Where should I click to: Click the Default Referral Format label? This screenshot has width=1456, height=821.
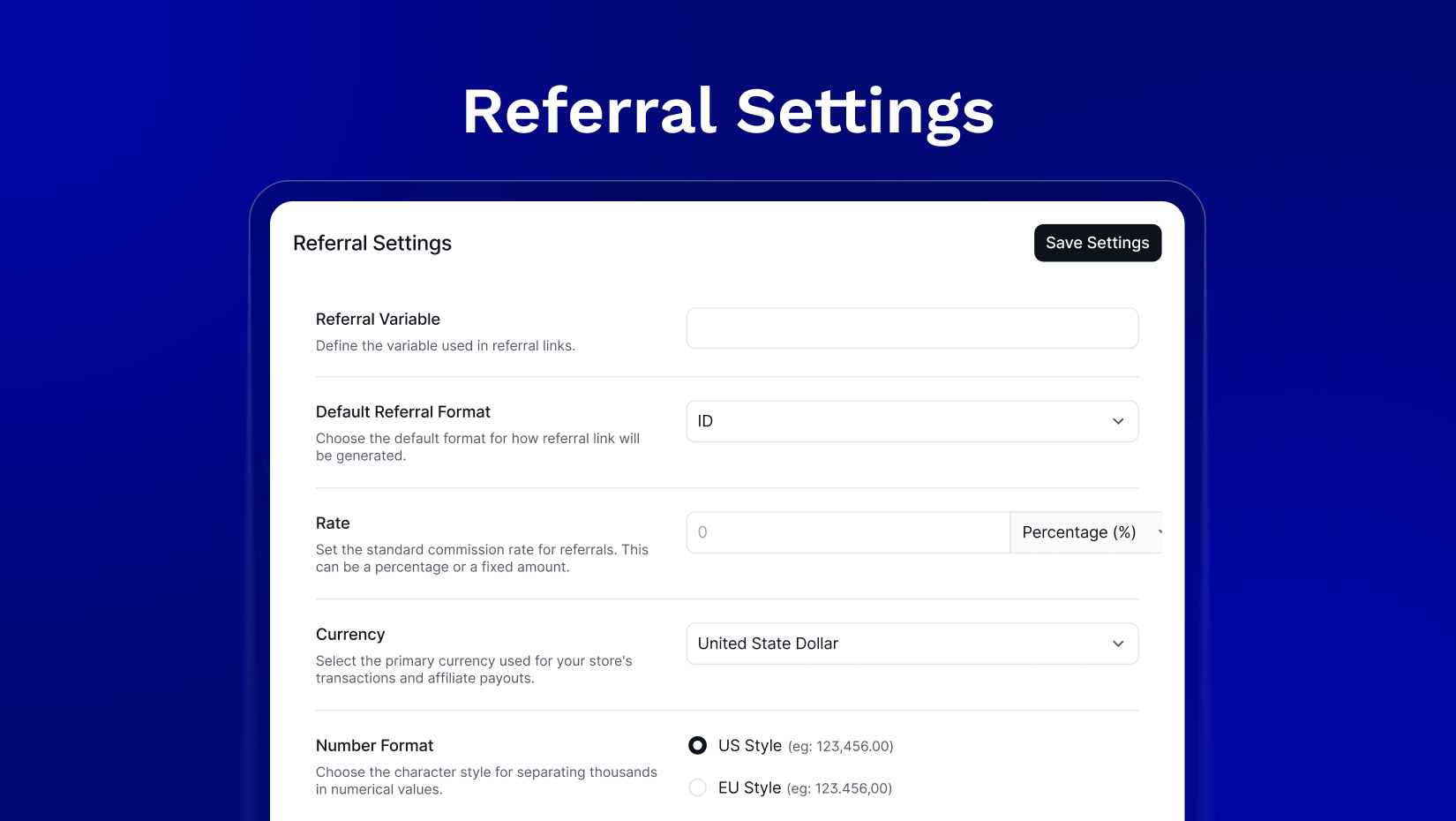402,412
